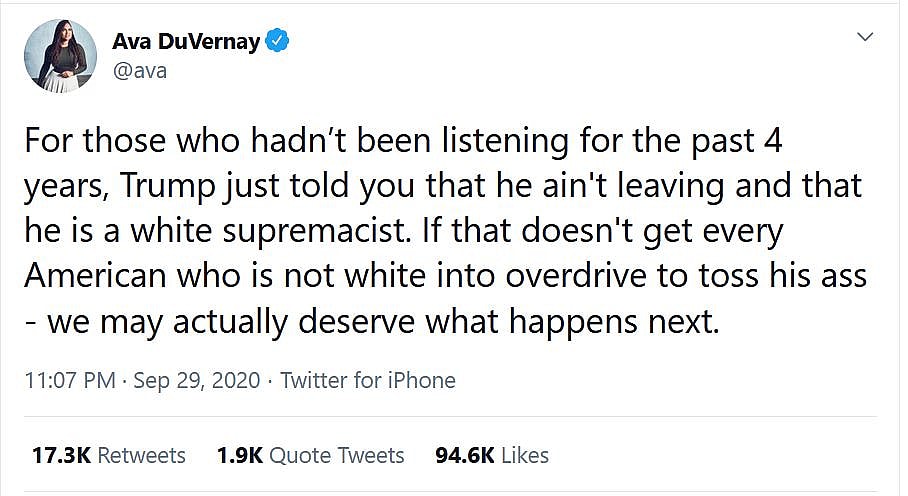Image resolution: width=908 pixels, height=496 pixels.
Task: Click the 11:07 PM timestamp
Action: tap(62, 380)
